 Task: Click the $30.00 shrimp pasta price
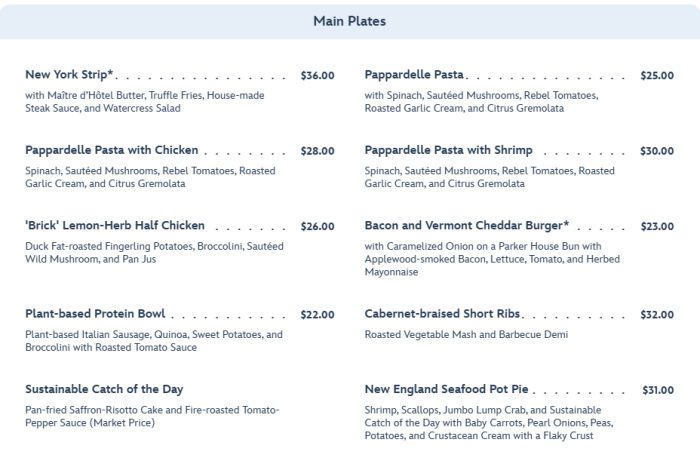[x=657, y=151]
